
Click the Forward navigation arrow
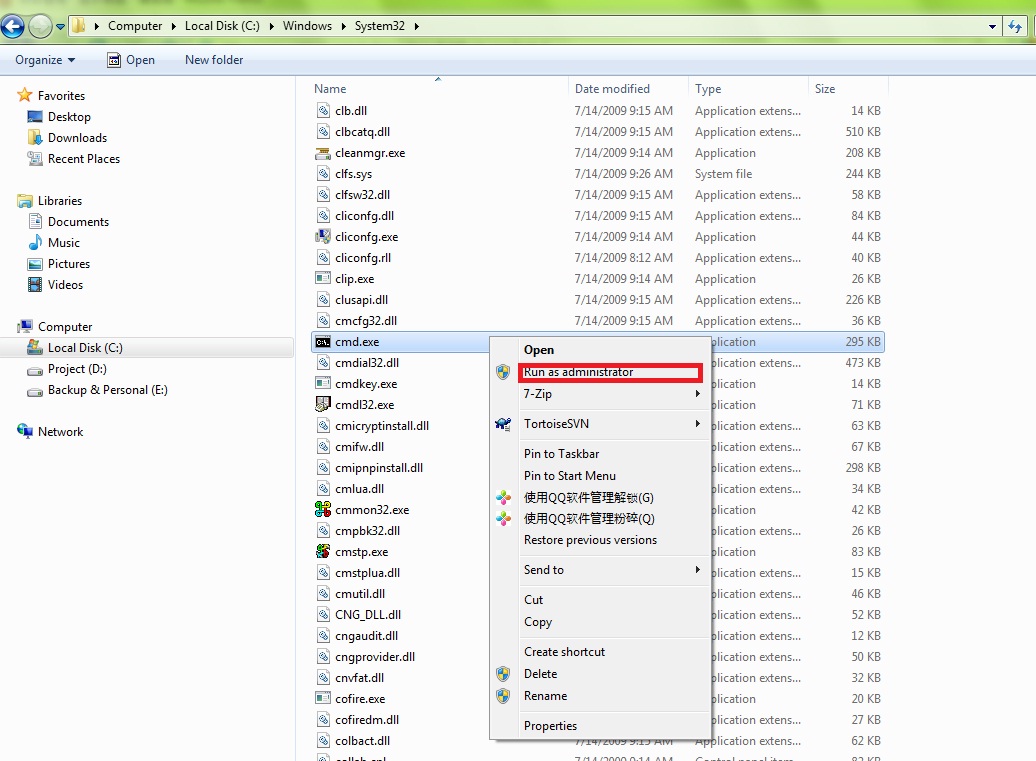coord(40,26)
